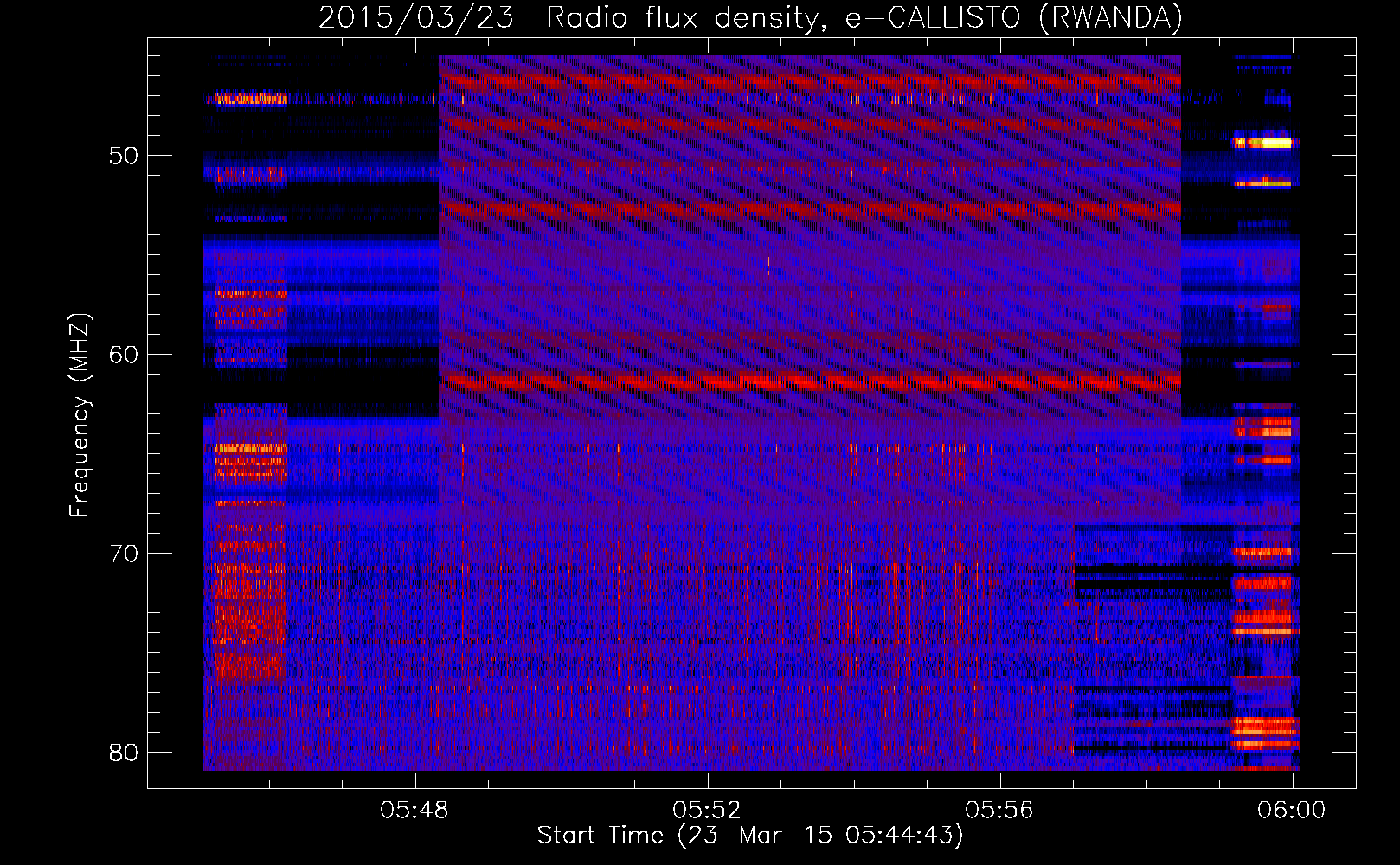Click the plot title "Radio flux density, e-CALLISTO (RWANDA)"
Screen dimensions: 1400x865
tap(864, 17)
